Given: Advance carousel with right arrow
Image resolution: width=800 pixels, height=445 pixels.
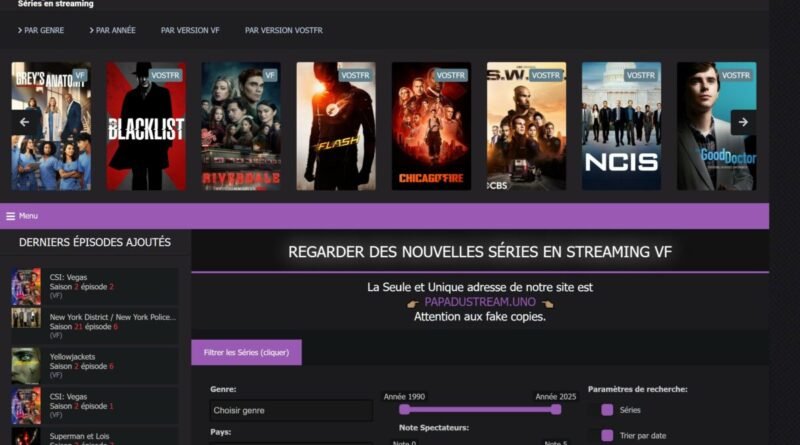Looking at the screenshot, I should pos(743,122).
